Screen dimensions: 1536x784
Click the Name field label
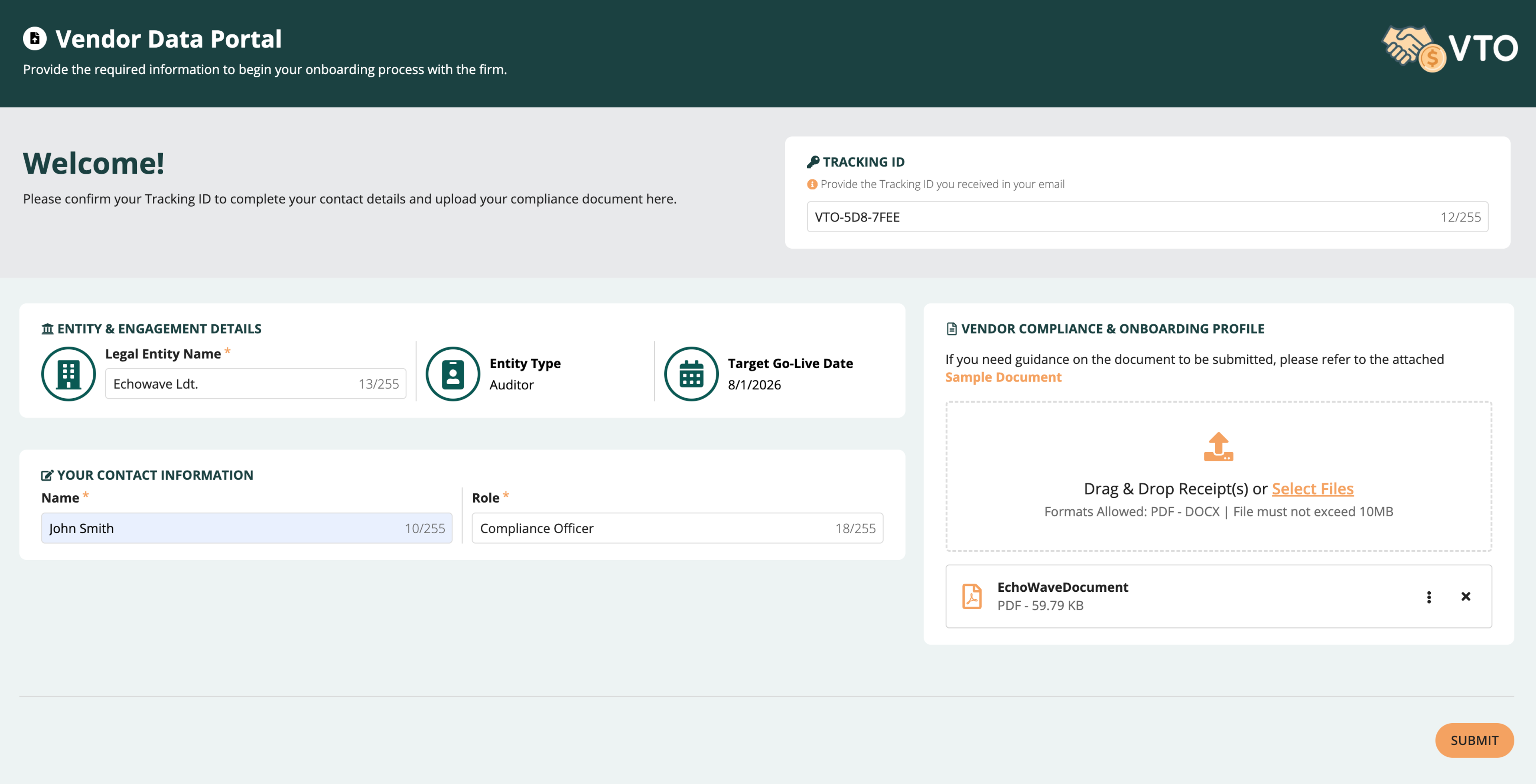pos(60,498)
